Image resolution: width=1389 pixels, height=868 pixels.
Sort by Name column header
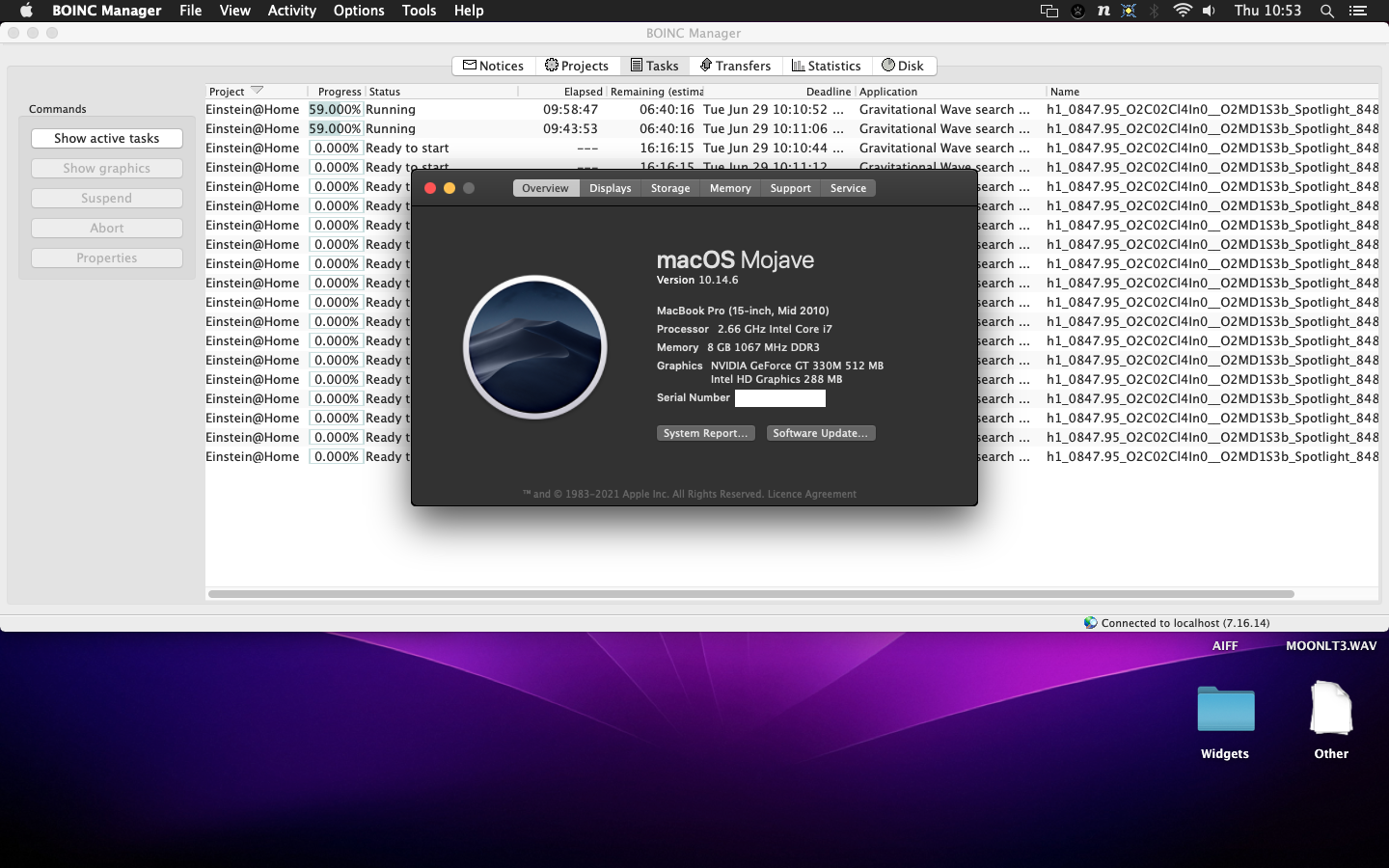[1212, 92]
